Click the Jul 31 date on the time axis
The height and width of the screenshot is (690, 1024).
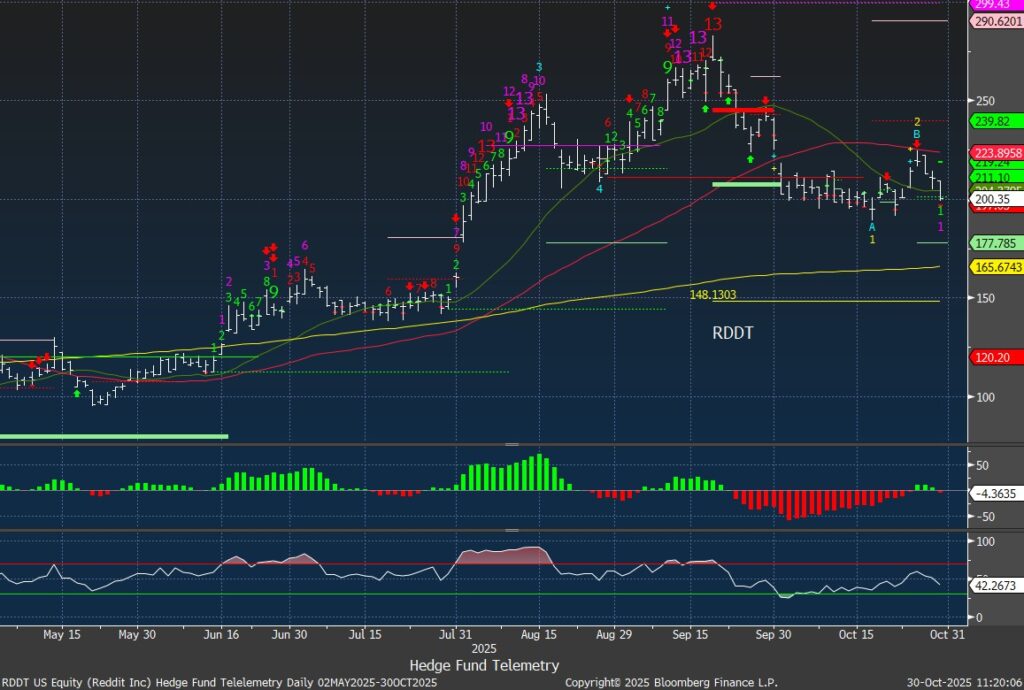pos(455,634)
